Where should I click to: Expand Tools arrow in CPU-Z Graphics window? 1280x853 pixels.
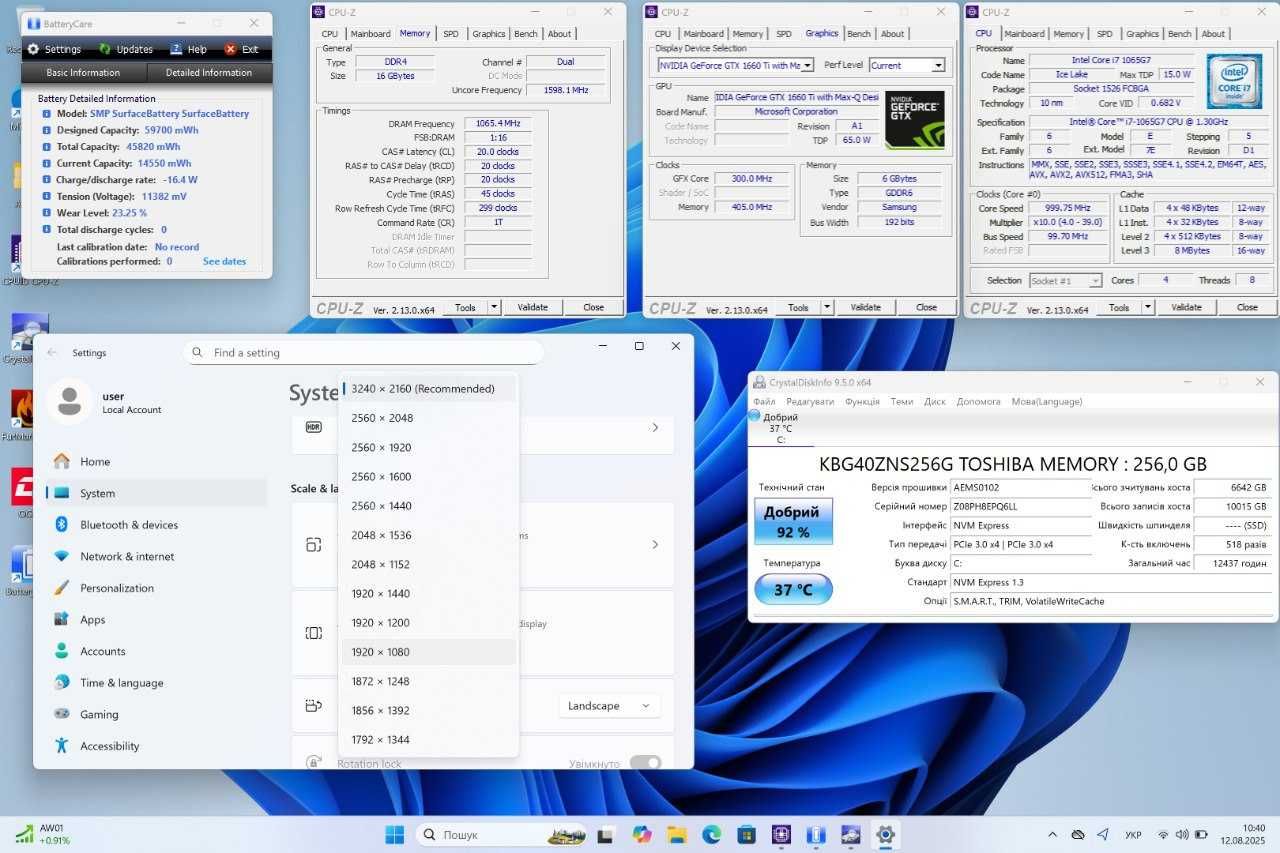[x=827, y=307]
